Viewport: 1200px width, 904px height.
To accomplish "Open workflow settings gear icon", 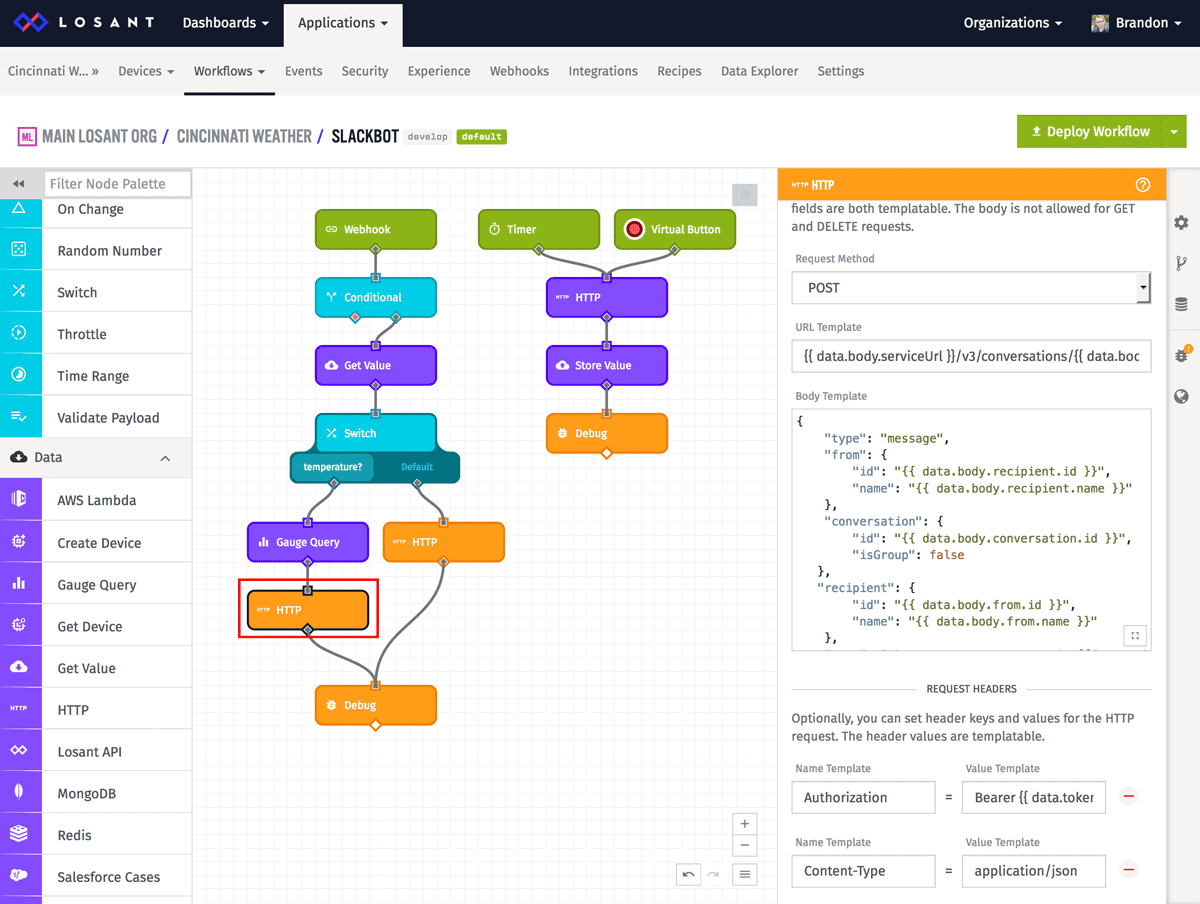I will pos(1181,222).
